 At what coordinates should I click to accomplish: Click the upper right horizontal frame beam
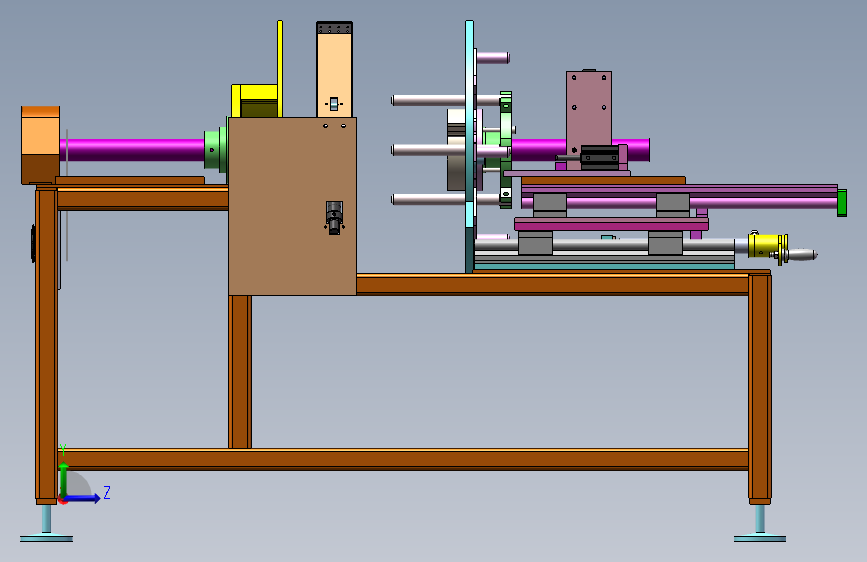[x=552, y=284]
